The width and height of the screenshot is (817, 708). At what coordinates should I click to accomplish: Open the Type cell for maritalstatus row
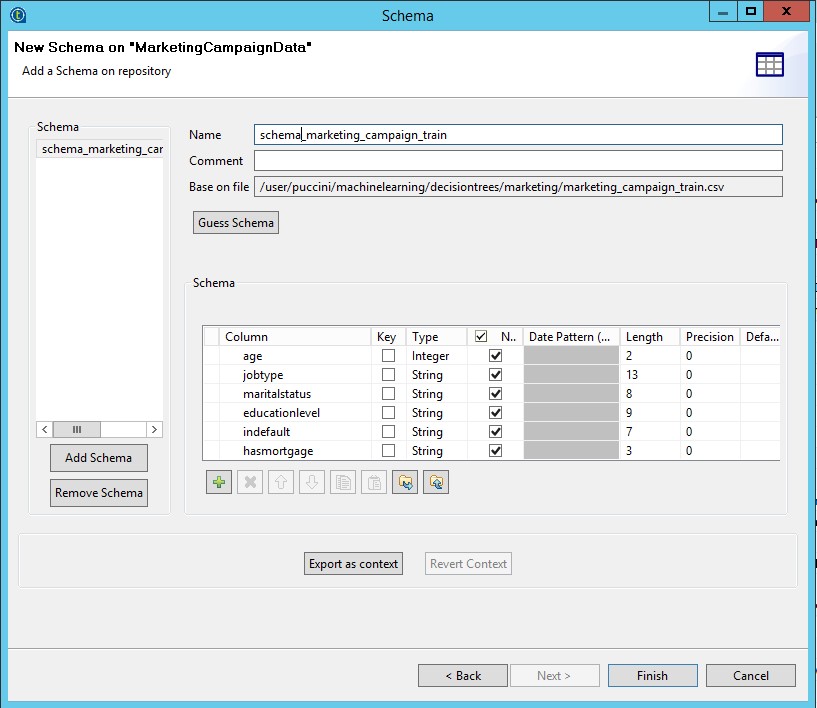pos(436,394)
